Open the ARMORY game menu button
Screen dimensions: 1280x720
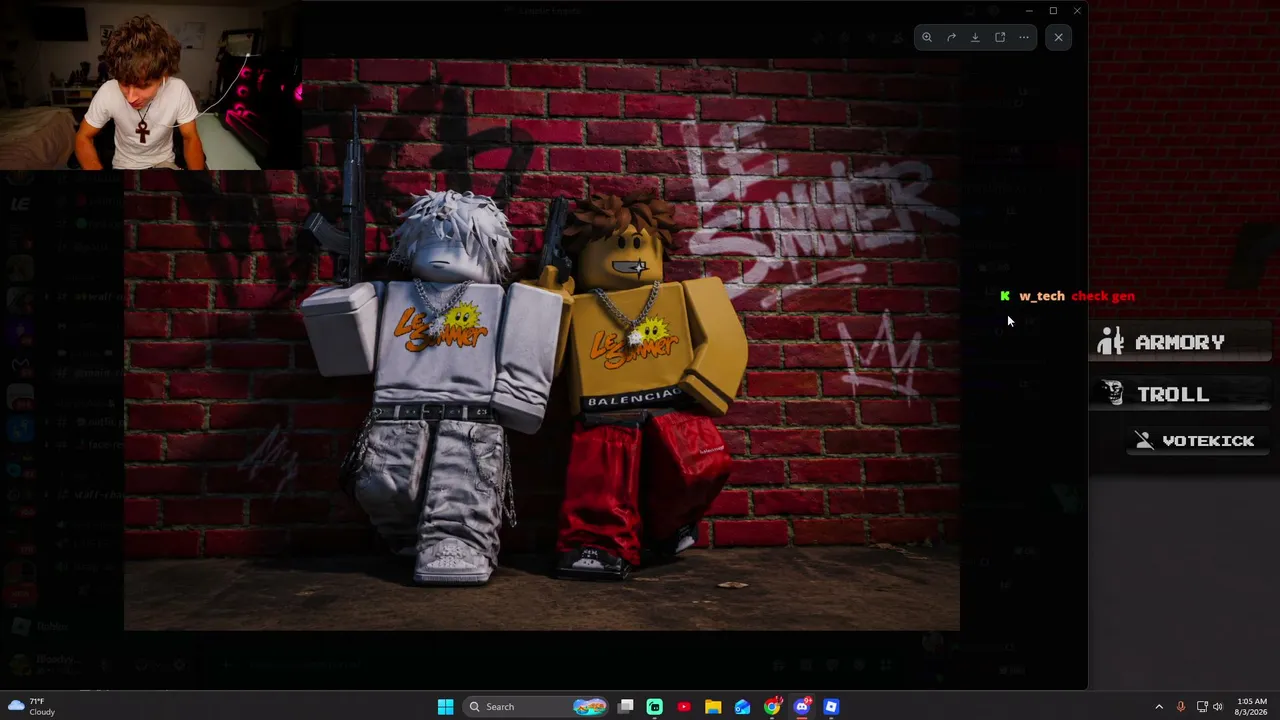[x=1180, y=342]
